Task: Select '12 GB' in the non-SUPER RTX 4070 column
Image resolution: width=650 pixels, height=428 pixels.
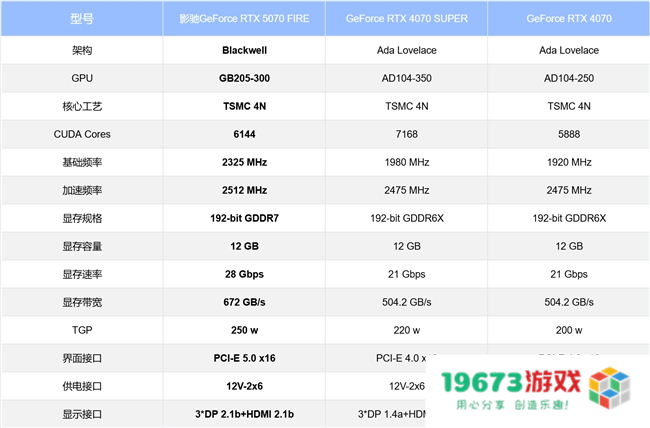Action: pos(569,246)
